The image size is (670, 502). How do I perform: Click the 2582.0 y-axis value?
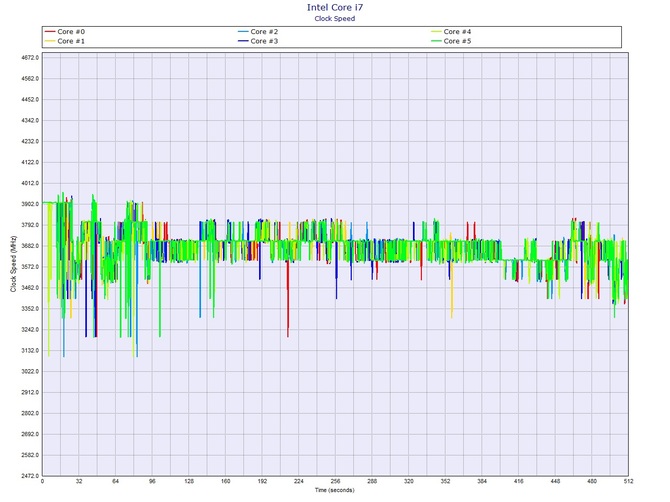click(x=30, y=455)
